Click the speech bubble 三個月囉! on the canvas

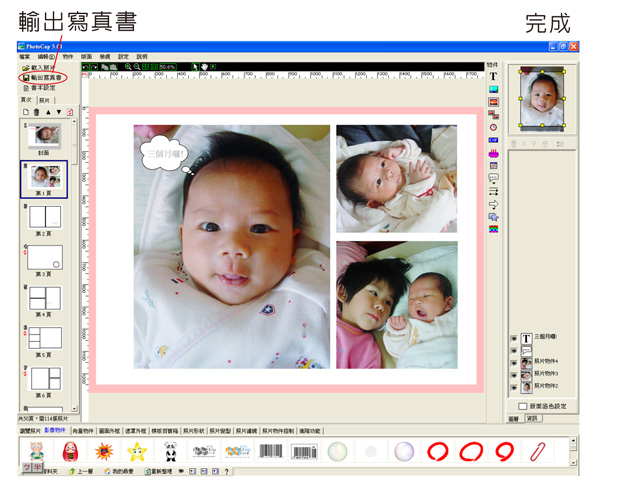[165, 154]
